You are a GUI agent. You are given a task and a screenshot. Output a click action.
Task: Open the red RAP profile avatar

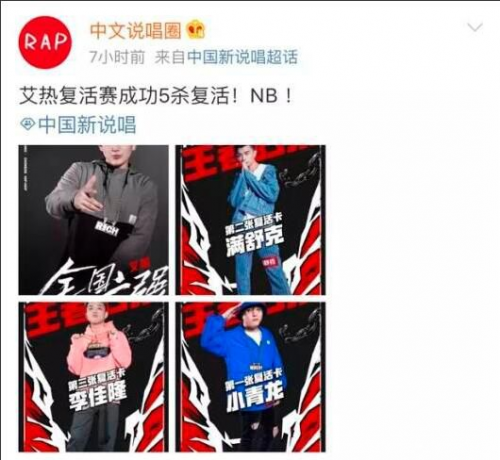tap(45, 42)
